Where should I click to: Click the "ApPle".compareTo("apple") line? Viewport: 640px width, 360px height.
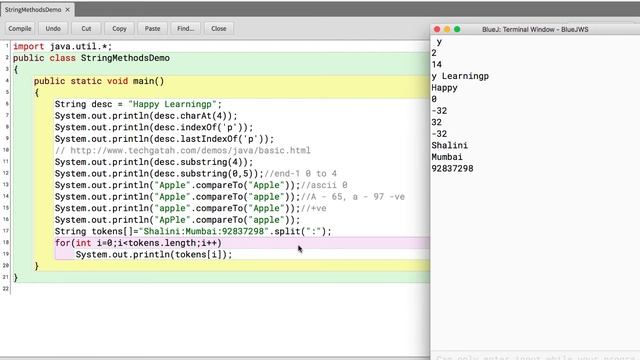point(178,220)
